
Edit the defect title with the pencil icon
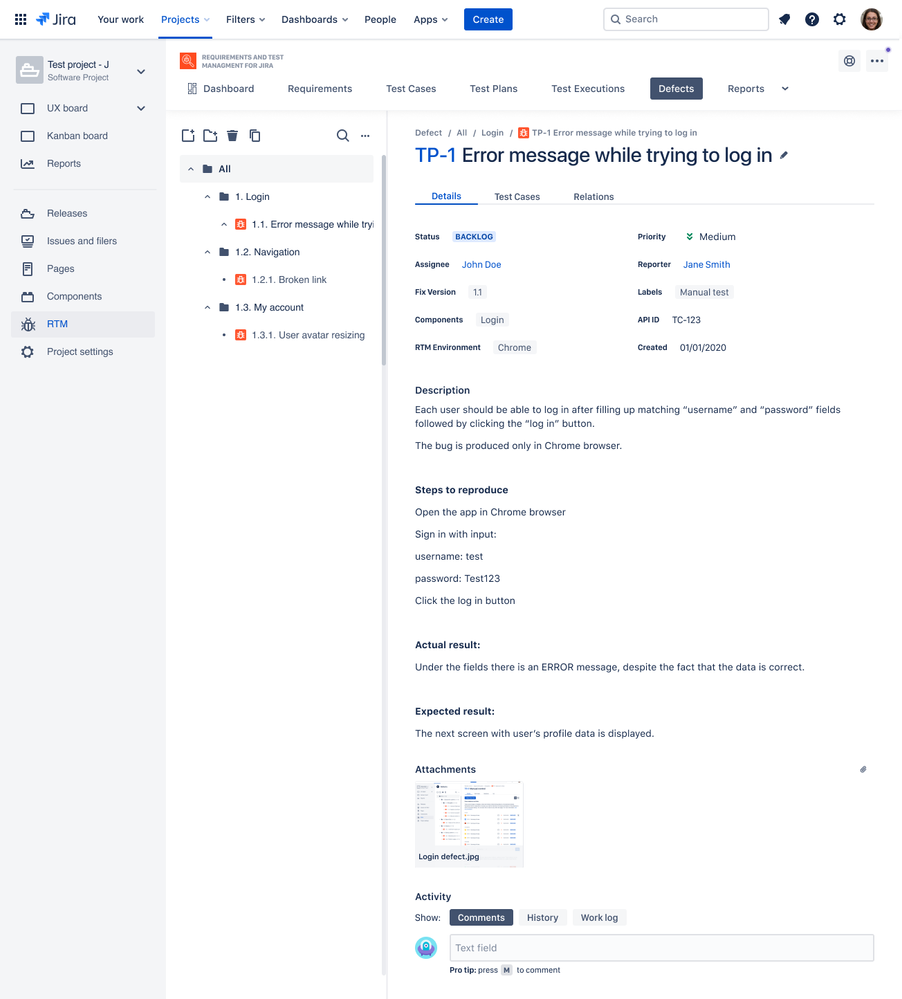tap(783, 156)
